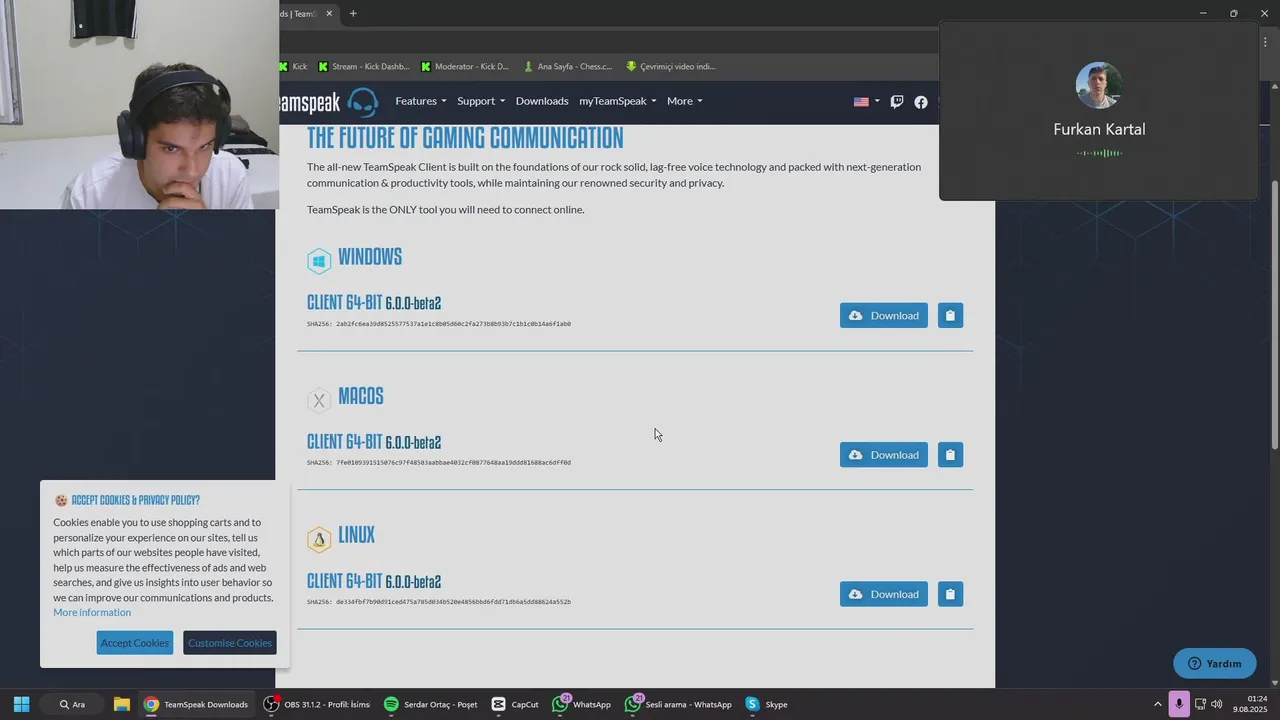The width and height of the screenshot is (1280, 720).
Task: Close the TeamSpeak browser tab
Action: [x=329, y=14]
